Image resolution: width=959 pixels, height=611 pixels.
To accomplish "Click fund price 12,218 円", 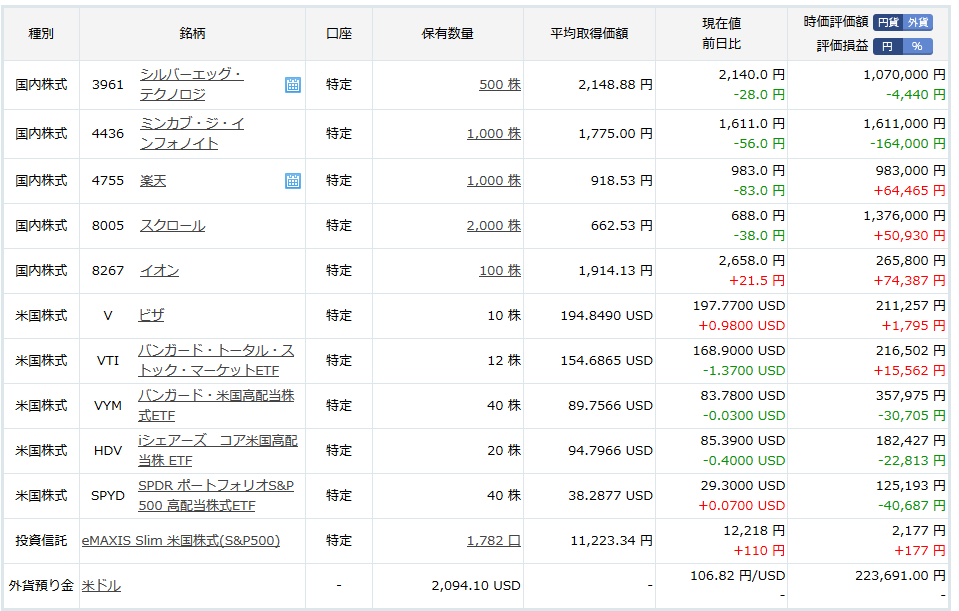I will click(754, 531).
